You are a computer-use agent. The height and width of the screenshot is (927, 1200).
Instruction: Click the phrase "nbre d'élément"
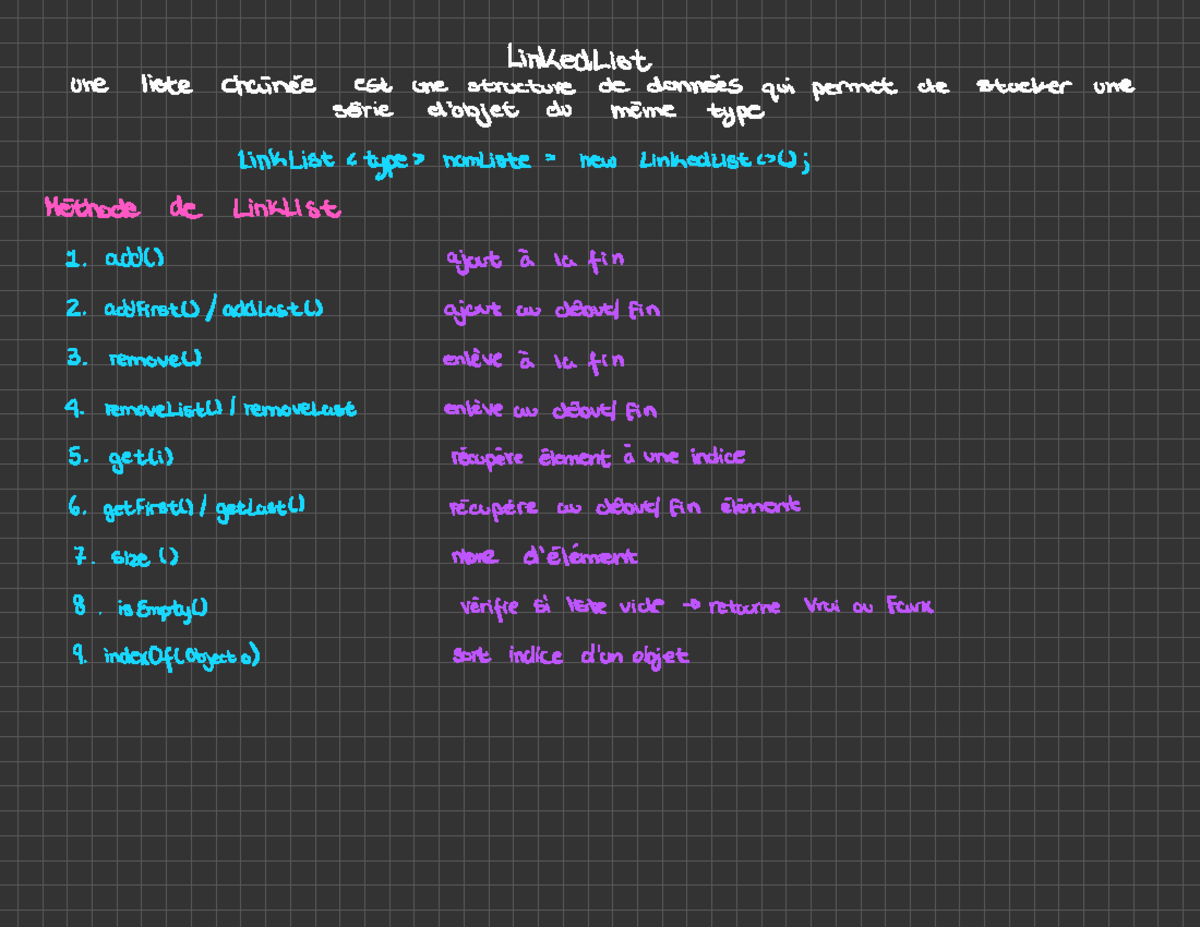[x=545, y=557]
